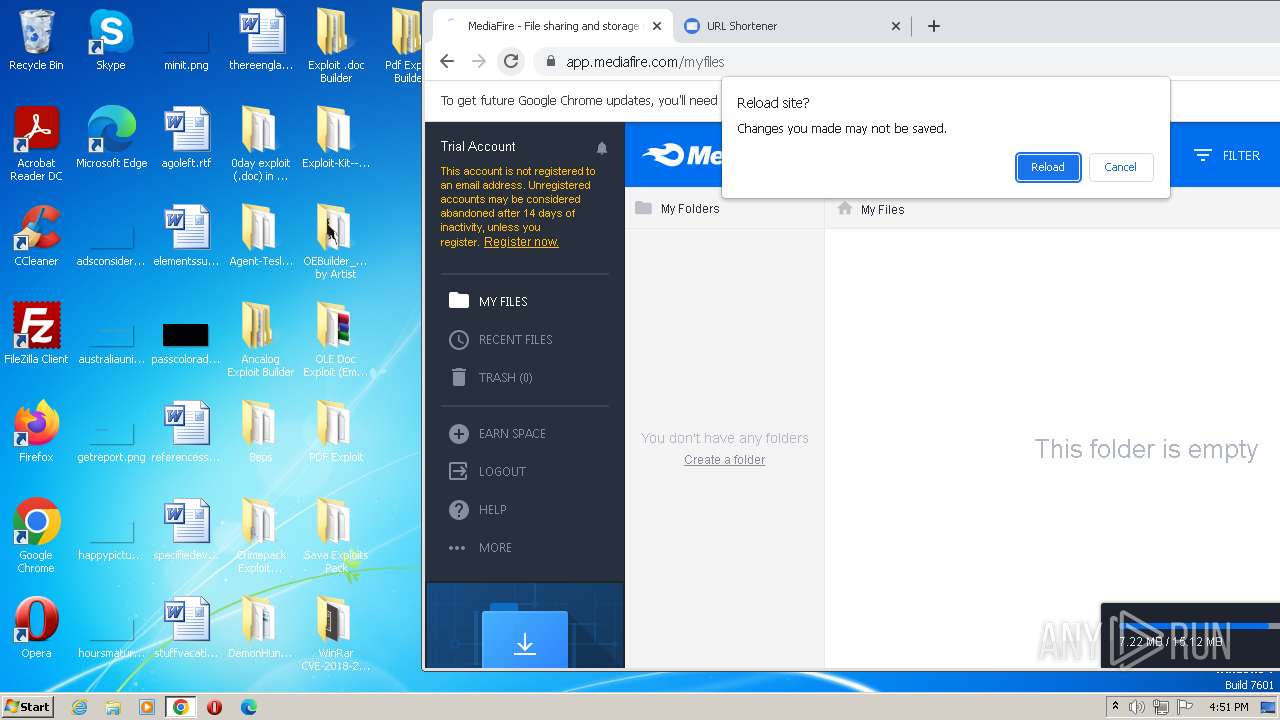Close the URL Shortener tab
Viewport: 1280px width, 720px height.
(895, 26)
